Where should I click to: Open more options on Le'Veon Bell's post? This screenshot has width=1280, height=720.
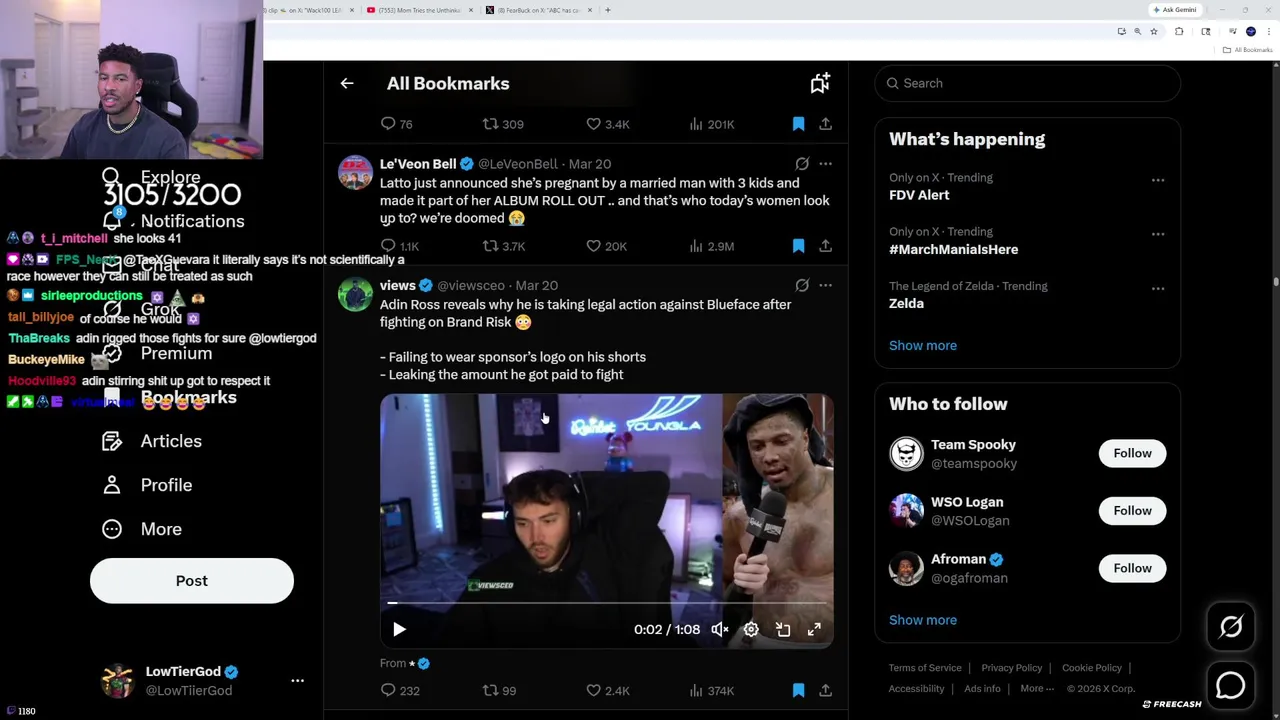click(825, 164)
